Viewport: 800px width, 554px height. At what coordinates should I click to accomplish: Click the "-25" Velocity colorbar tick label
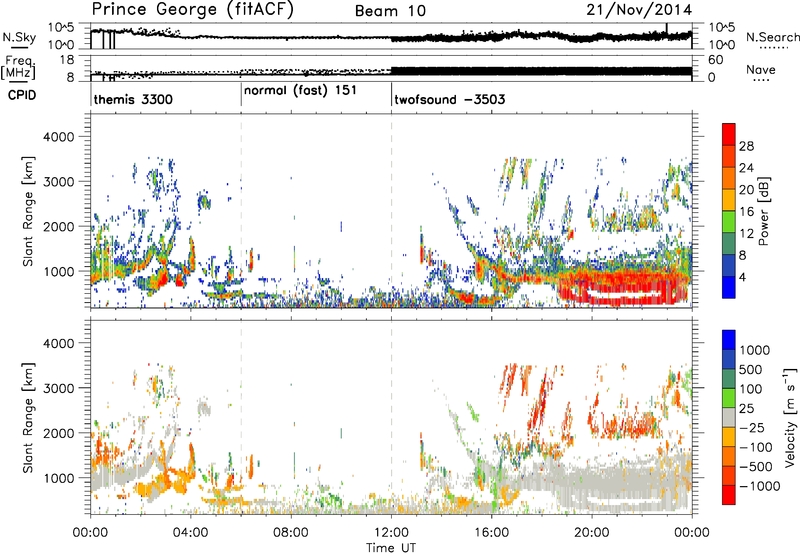752,427
